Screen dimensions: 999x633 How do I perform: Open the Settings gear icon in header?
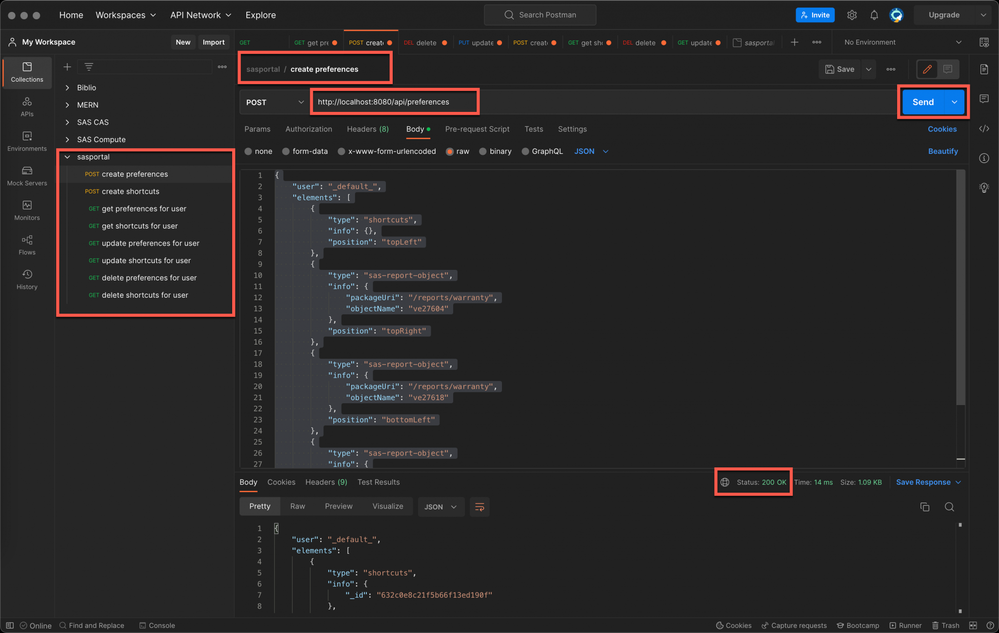[x=852, y=15]
